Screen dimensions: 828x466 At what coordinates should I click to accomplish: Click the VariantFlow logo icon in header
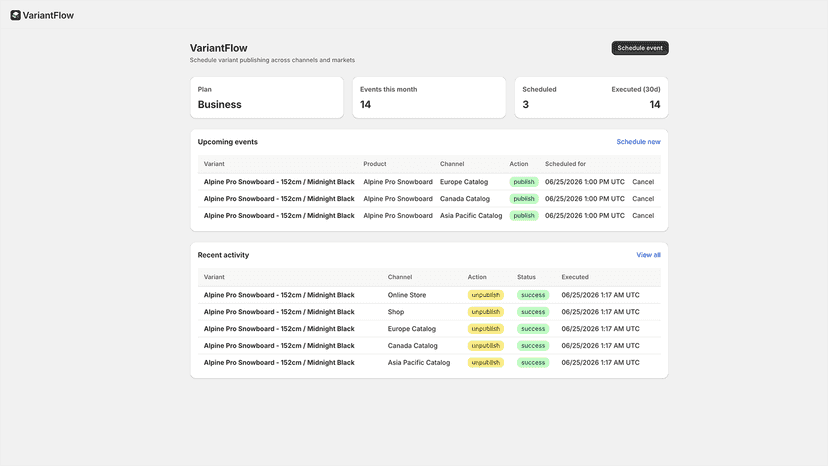(x=15, y=15)
